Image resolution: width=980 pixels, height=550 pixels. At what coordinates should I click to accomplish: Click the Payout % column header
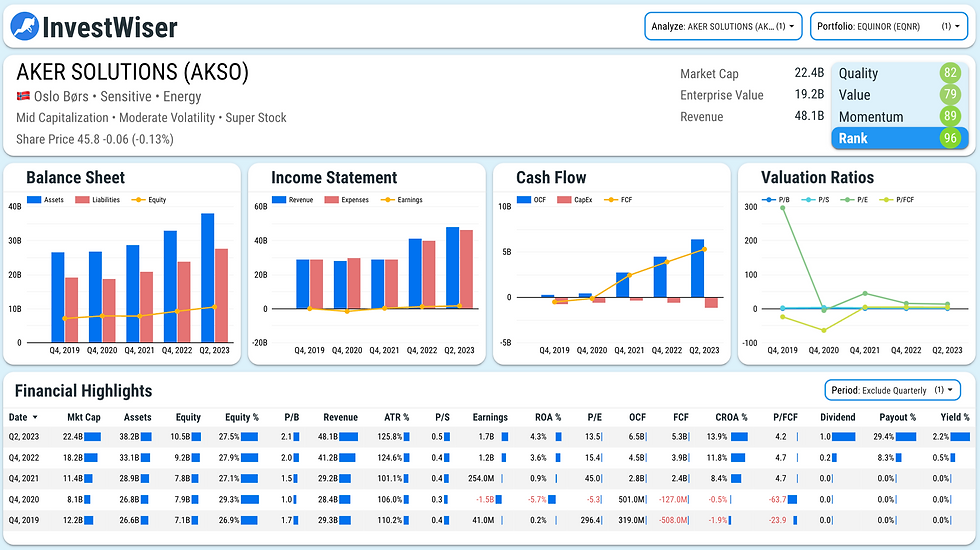point(898,418)
